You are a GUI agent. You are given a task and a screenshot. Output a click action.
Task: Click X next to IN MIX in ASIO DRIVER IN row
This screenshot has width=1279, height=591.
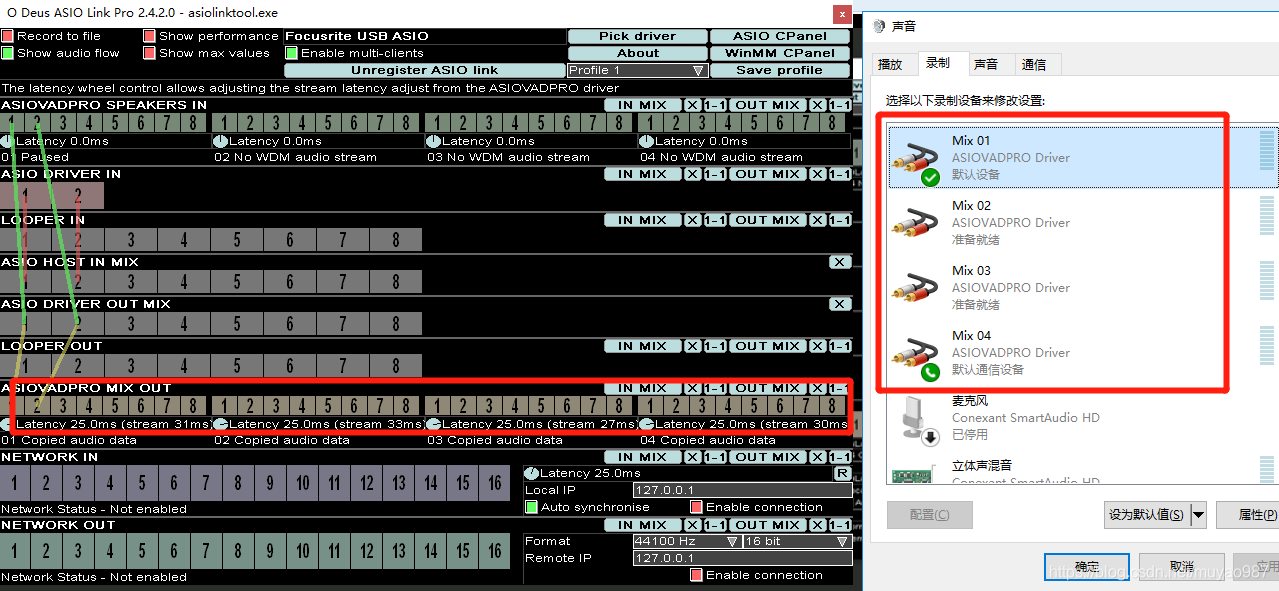pos(691,174)
